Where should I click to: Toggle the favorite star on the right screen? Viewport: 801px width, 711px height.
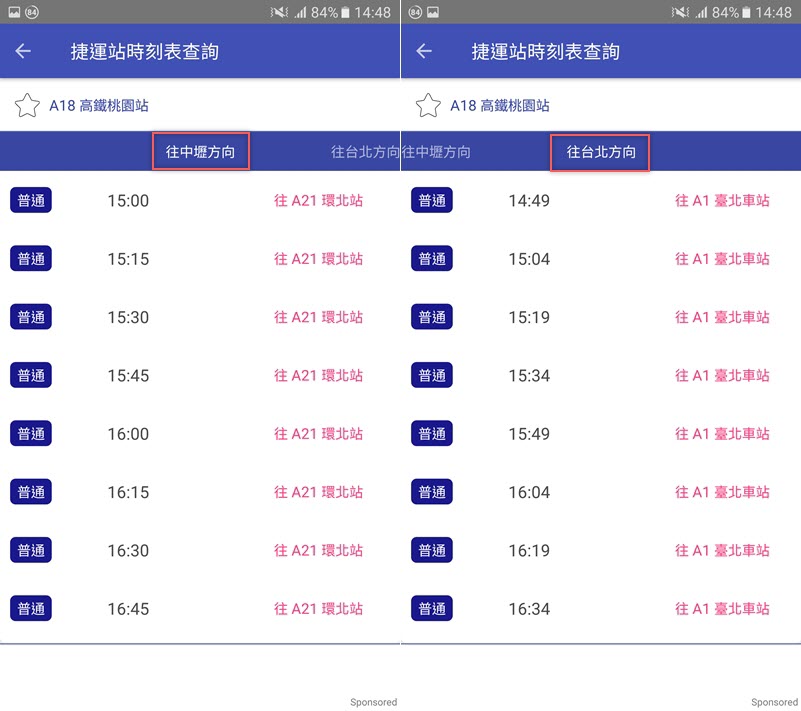(x=428, y=105)
